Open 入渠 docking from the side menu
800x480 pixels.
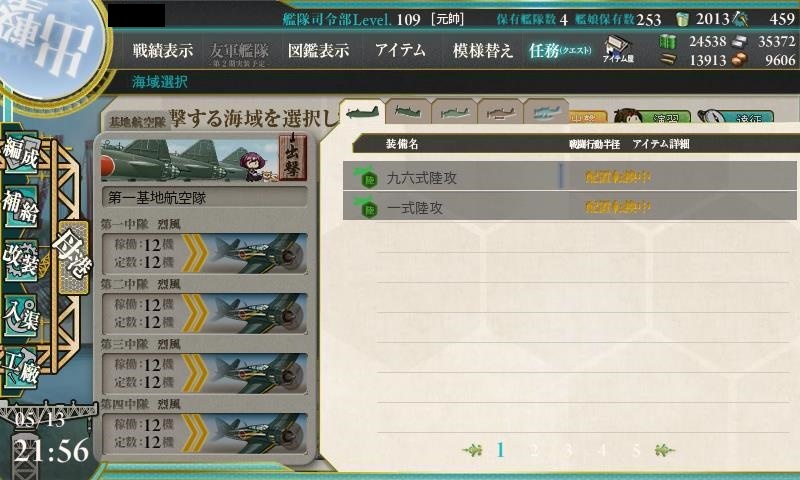(21, 315)
